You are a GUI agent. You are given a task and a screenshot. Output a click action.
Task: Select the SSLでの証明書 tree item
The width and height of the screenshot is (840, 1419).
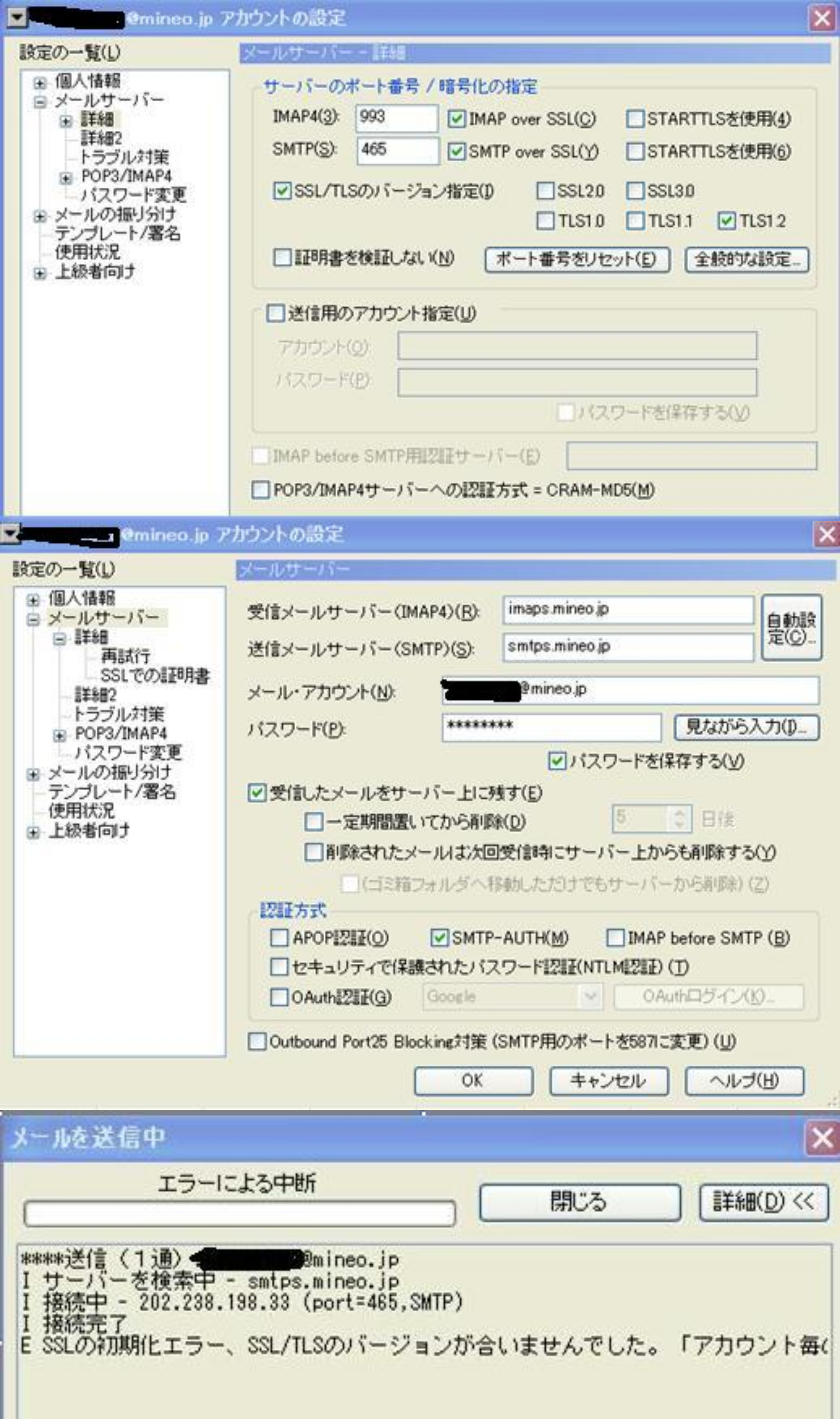click(155, 676)
